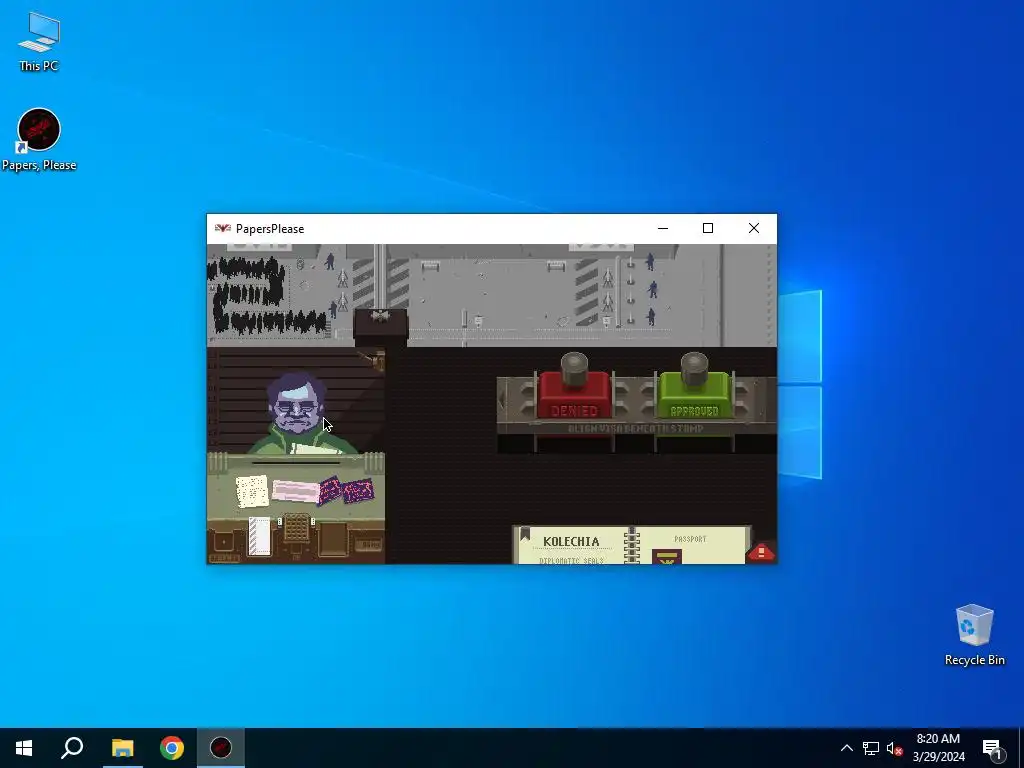Click the muted volume tray icon
Viewport: 1024px width, 768px height.
click(895, 748)
